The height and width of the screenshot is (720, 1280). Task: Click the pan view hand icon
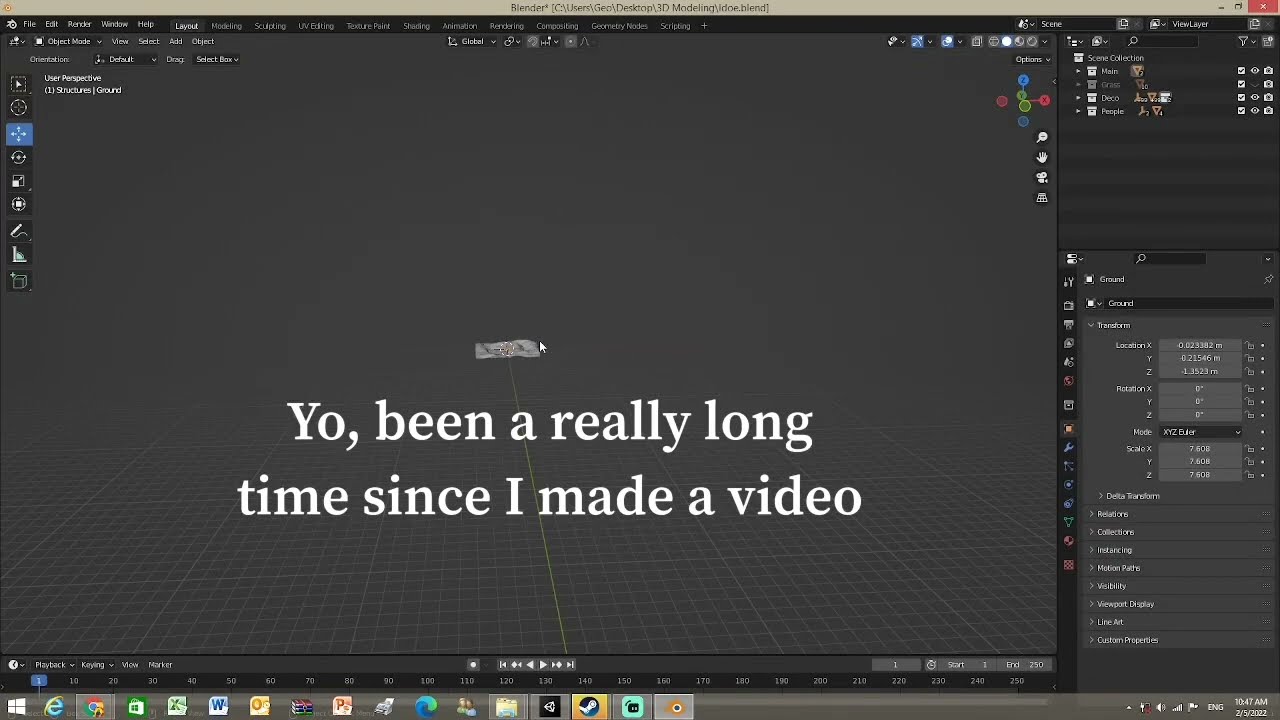[1042, 157]
